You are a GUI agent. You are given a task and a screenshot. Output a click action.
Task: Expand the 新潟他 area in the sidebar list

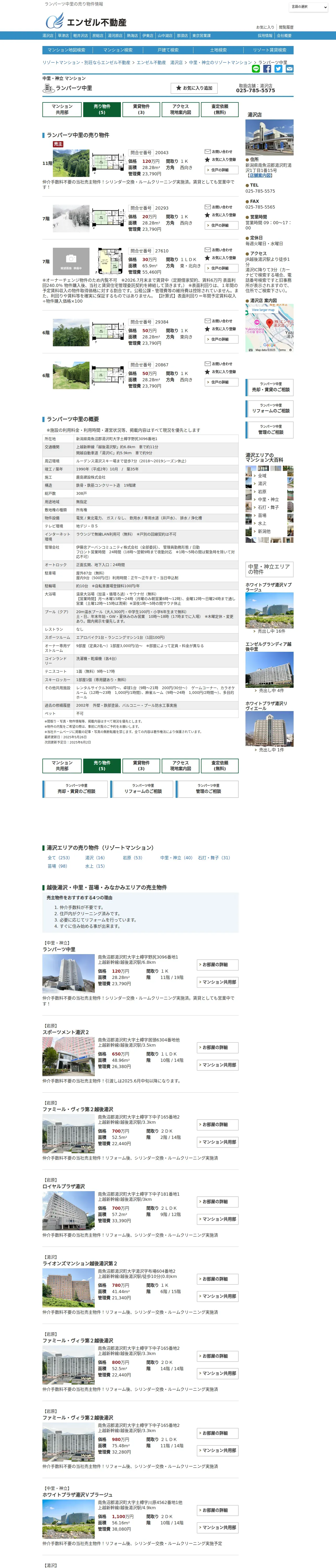coord(264,531)
